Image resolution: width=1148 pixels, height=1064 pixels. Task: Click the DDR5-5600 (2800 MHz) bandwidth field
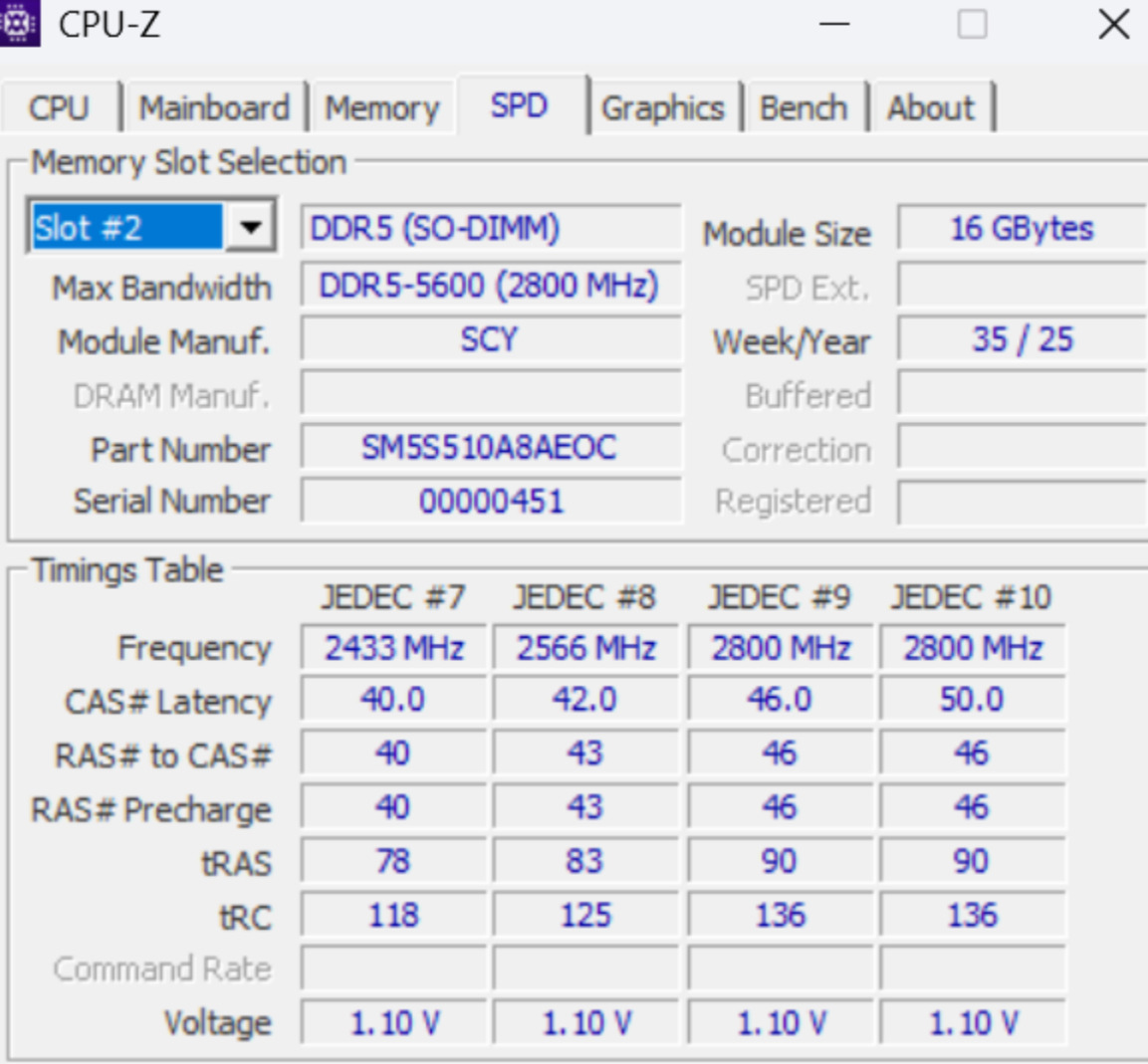coord(491,285)
